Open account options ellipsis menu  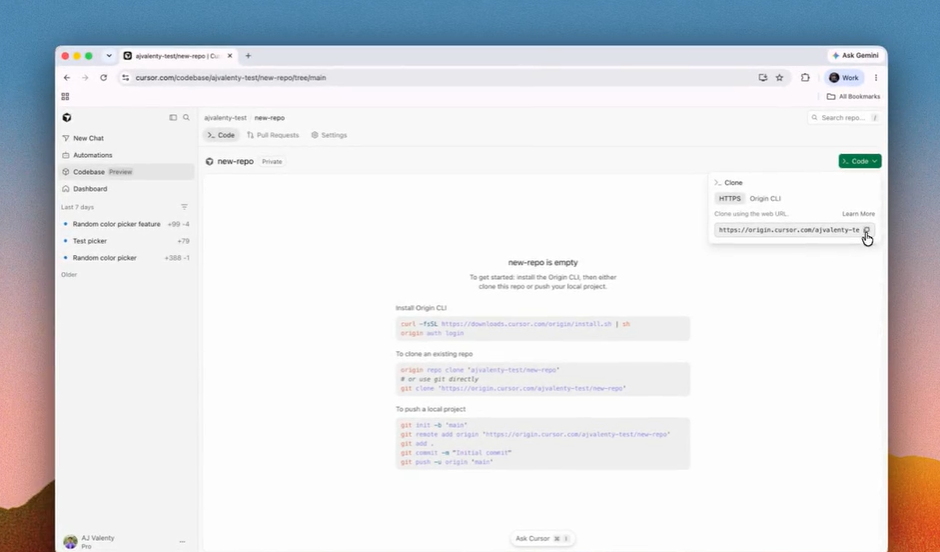pyautogui.click(x=182, y=542)
